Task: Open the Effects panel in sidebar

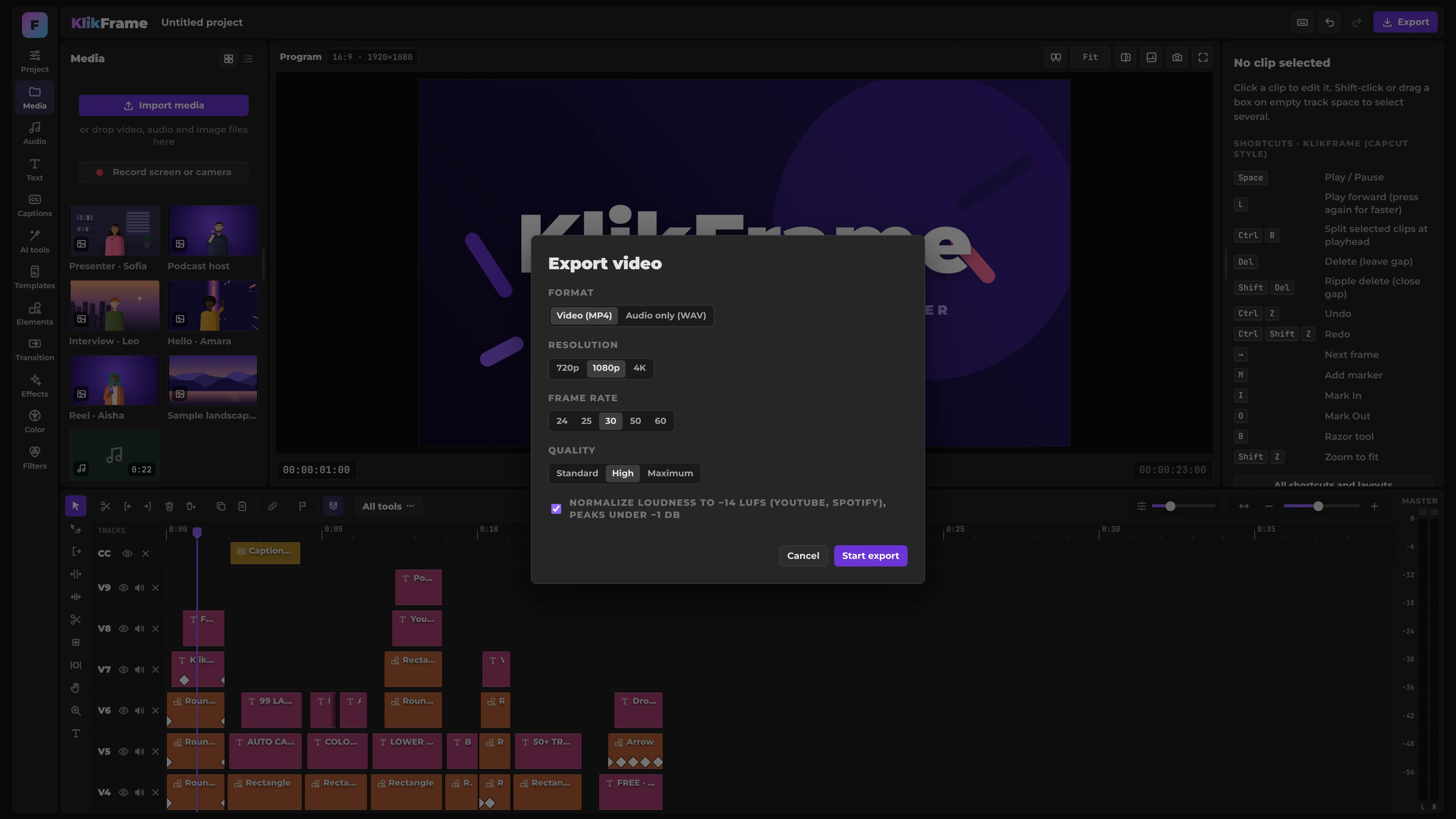Action: pos(35,386)
